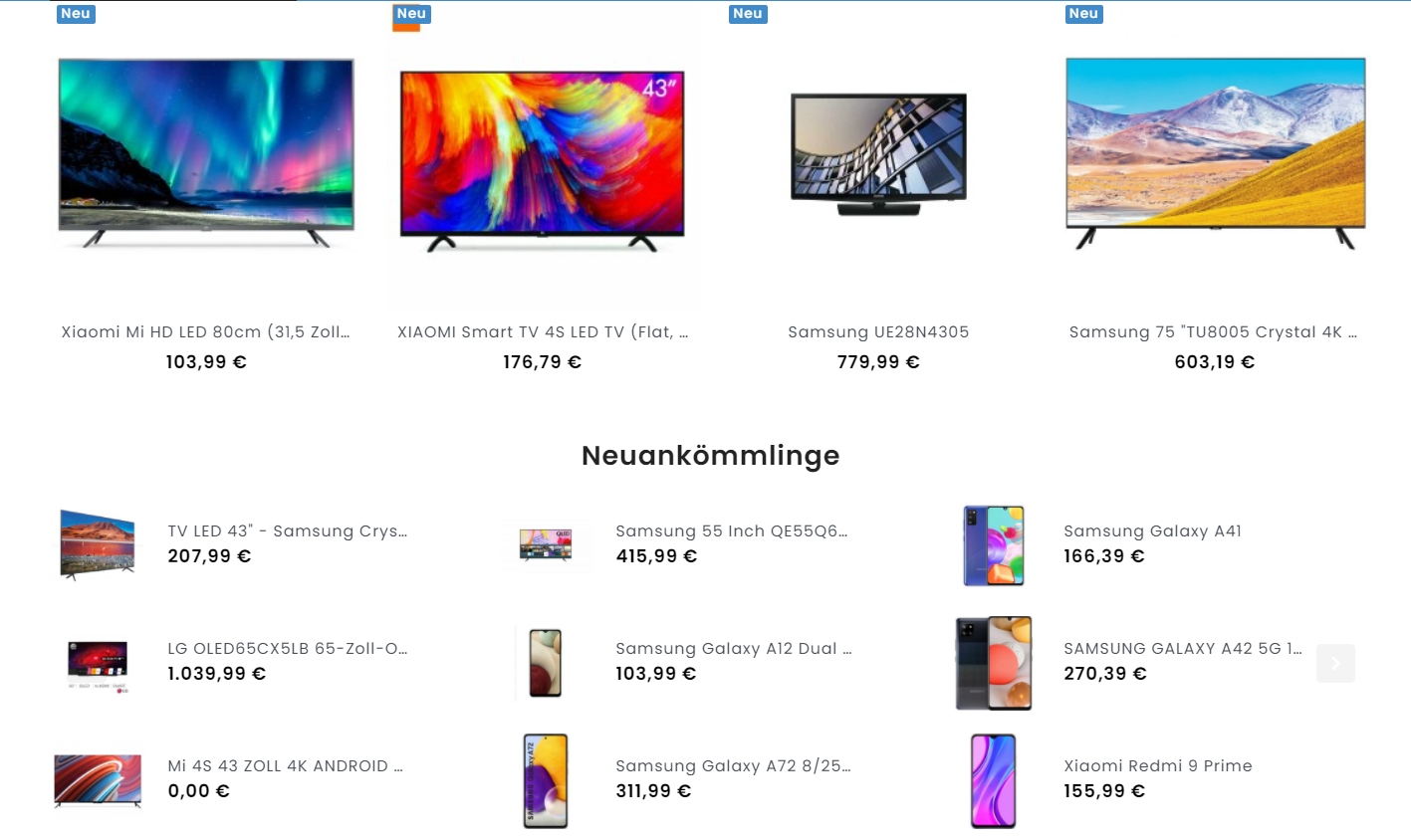The height and width of the screenshot is (840, 1411).
Task: Select the Xiaomi Redmi 9 Prime thumbnail
Action: [x=994, y=781]
